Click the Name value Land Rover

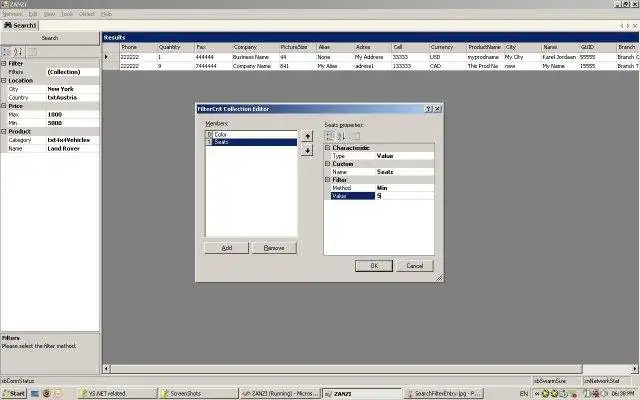pyautogui.click(x=72, y=149)
